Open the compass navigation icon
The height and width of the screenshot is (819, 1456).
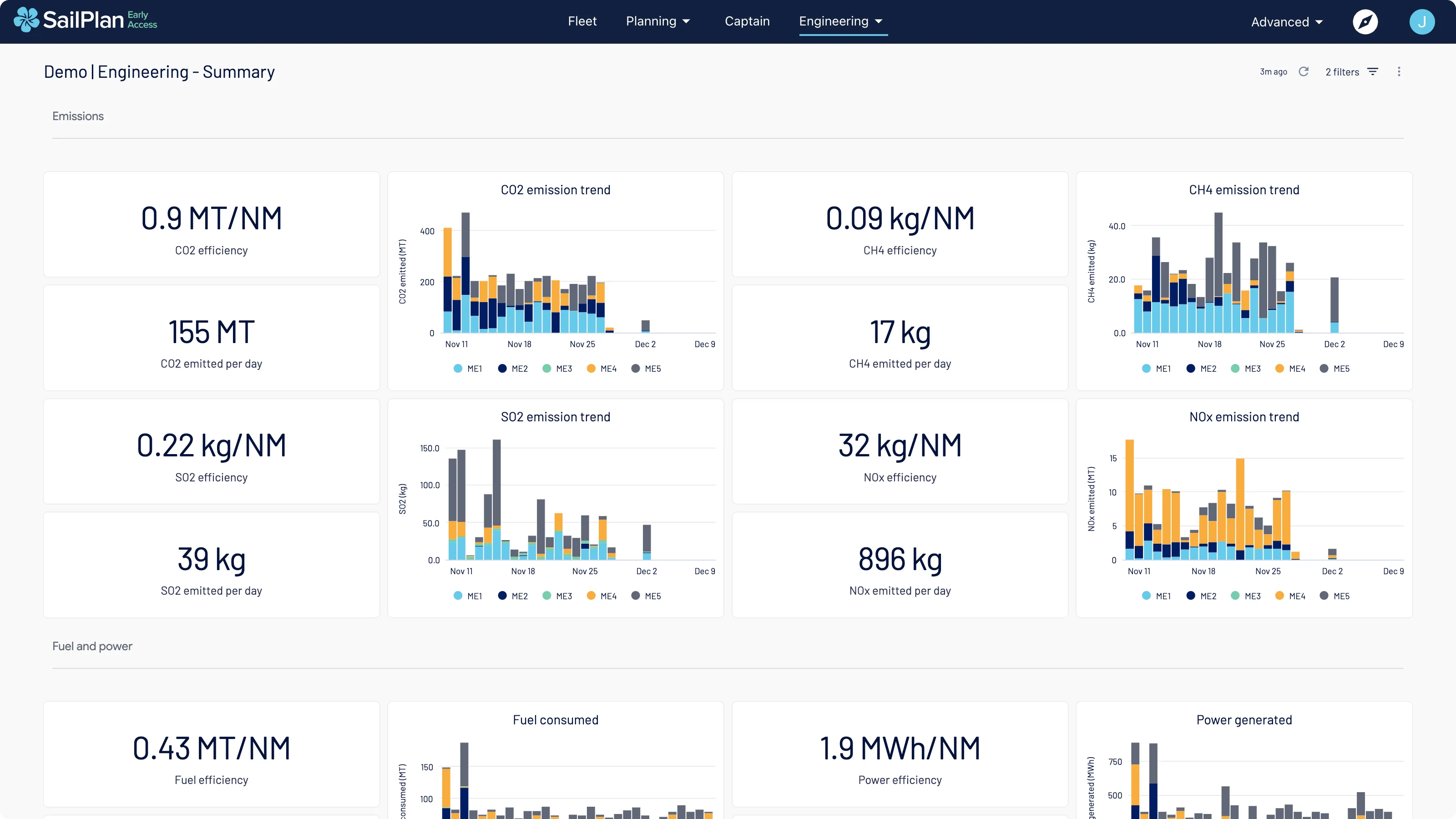pyautogui.click(x=1365, y=22)
